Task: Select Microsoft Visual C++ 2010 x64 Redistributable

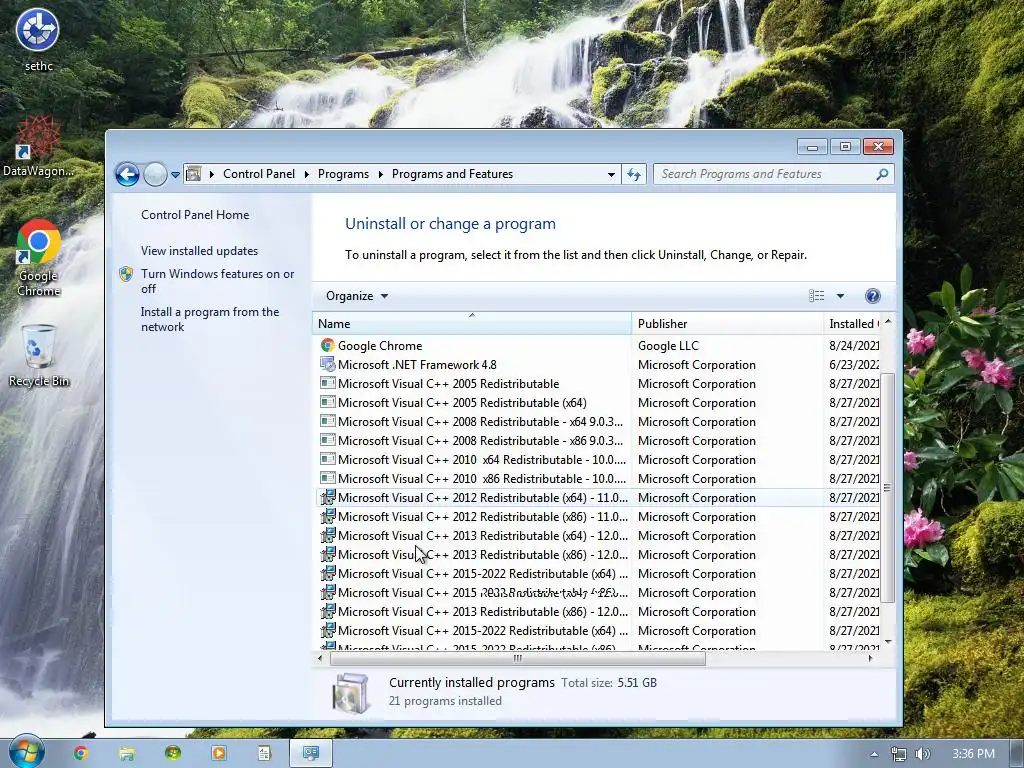Action: pyautogui.click(x=481, y=459)
